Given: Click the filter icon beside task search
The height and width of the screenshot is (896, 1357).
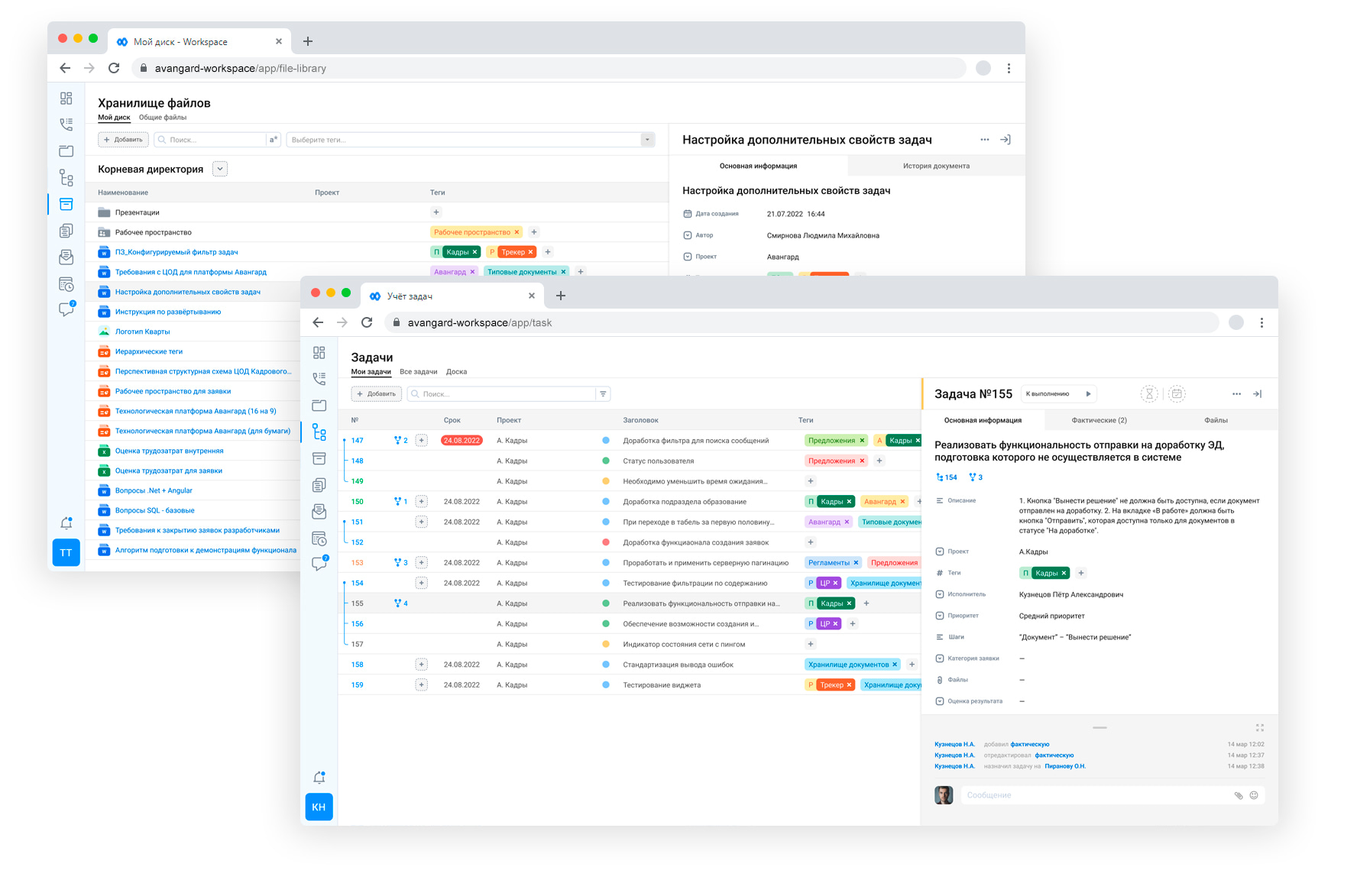Looking at the screenshot, I should click(x=603, y=394).
